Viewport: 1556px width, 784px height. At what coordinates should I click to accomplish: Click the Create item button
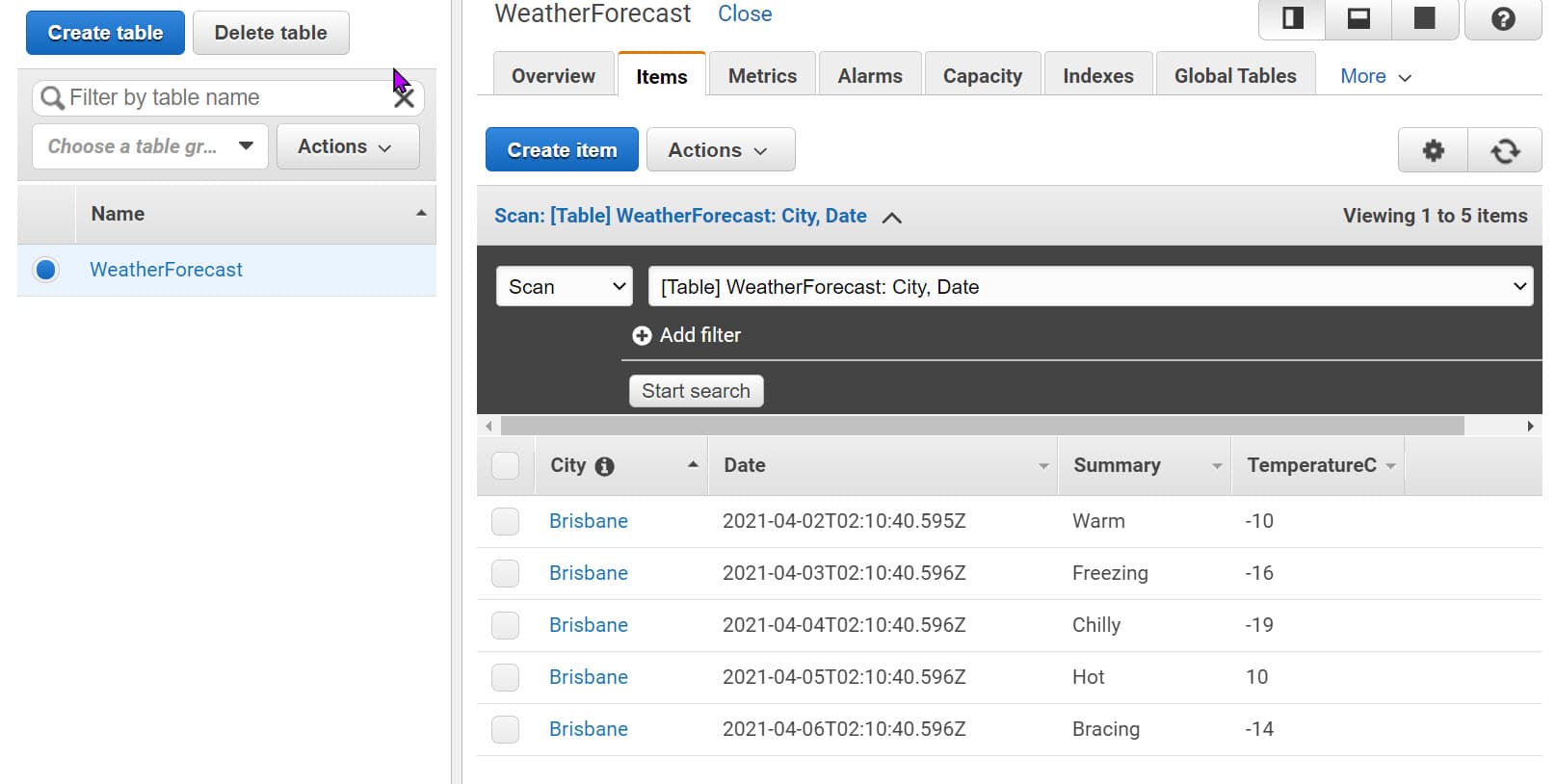(x=562, y=150)
